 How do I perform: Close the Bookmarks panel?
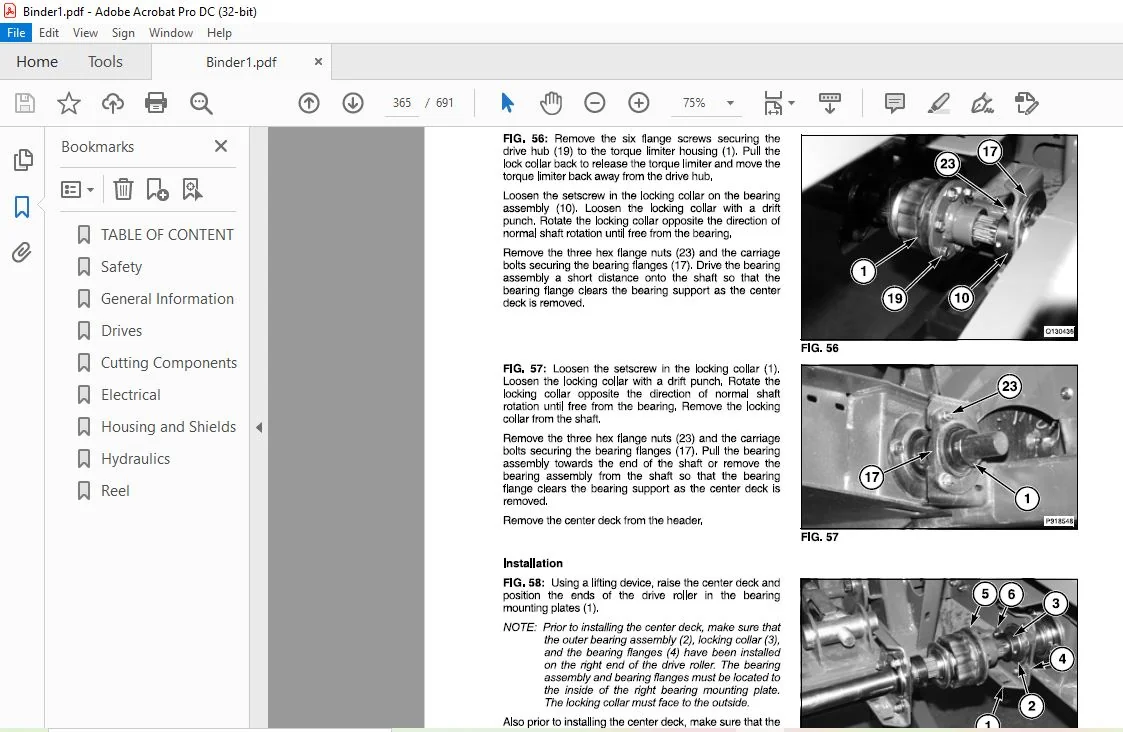tap(221, 146)
